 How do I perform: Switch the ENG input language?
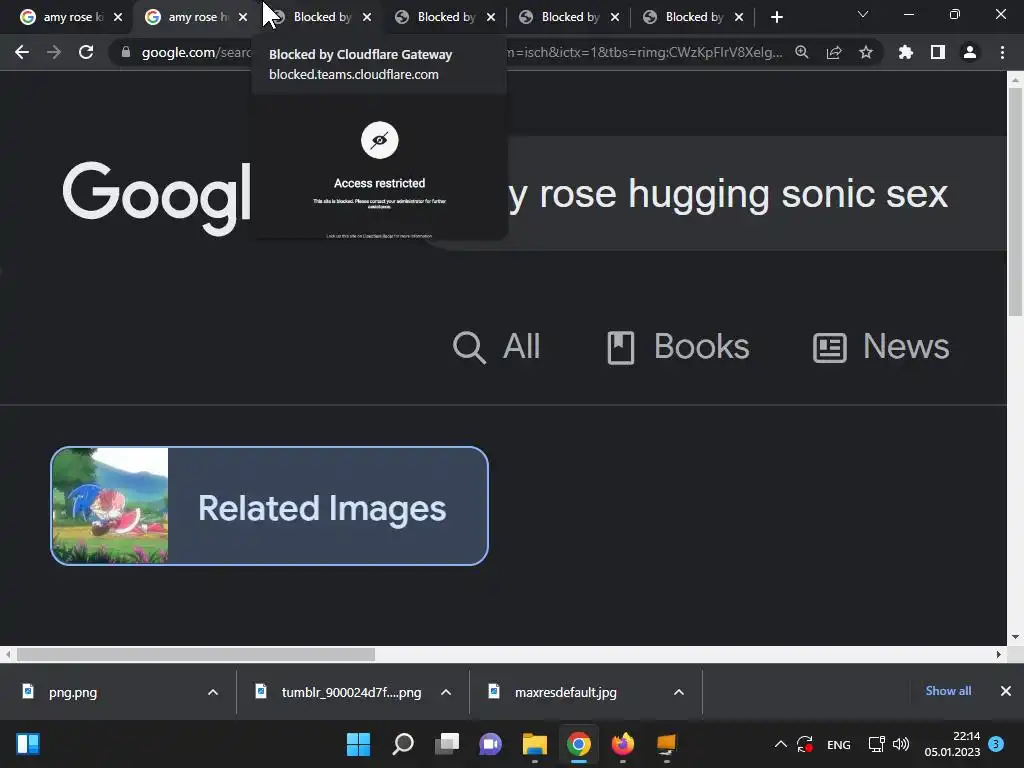[x=839, y=745]
